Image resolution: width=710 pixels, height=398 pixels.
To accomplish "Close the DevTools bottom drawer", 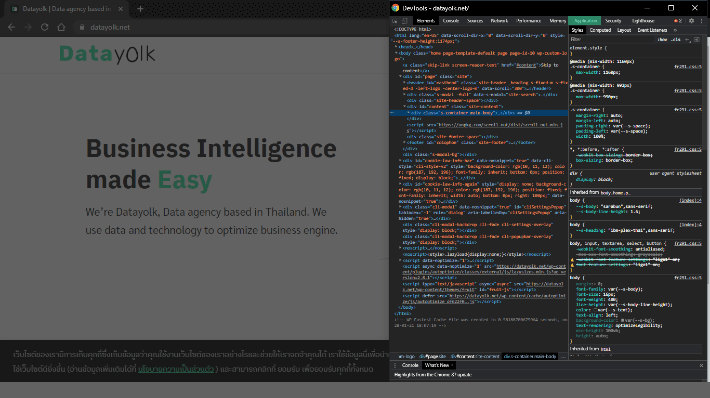I will 701,365.
